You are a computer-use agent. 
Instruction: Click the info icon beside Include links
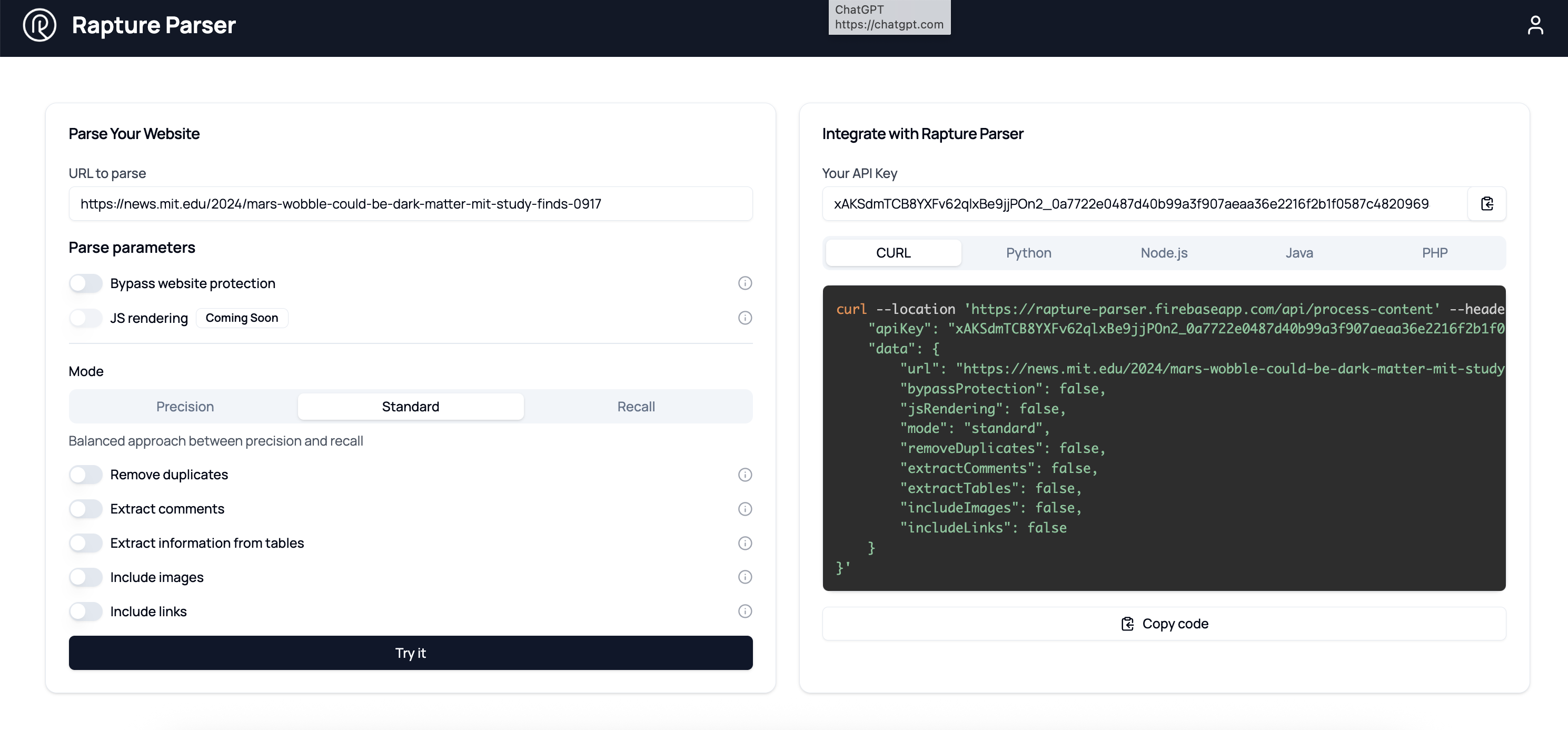[x=745, y=611]
